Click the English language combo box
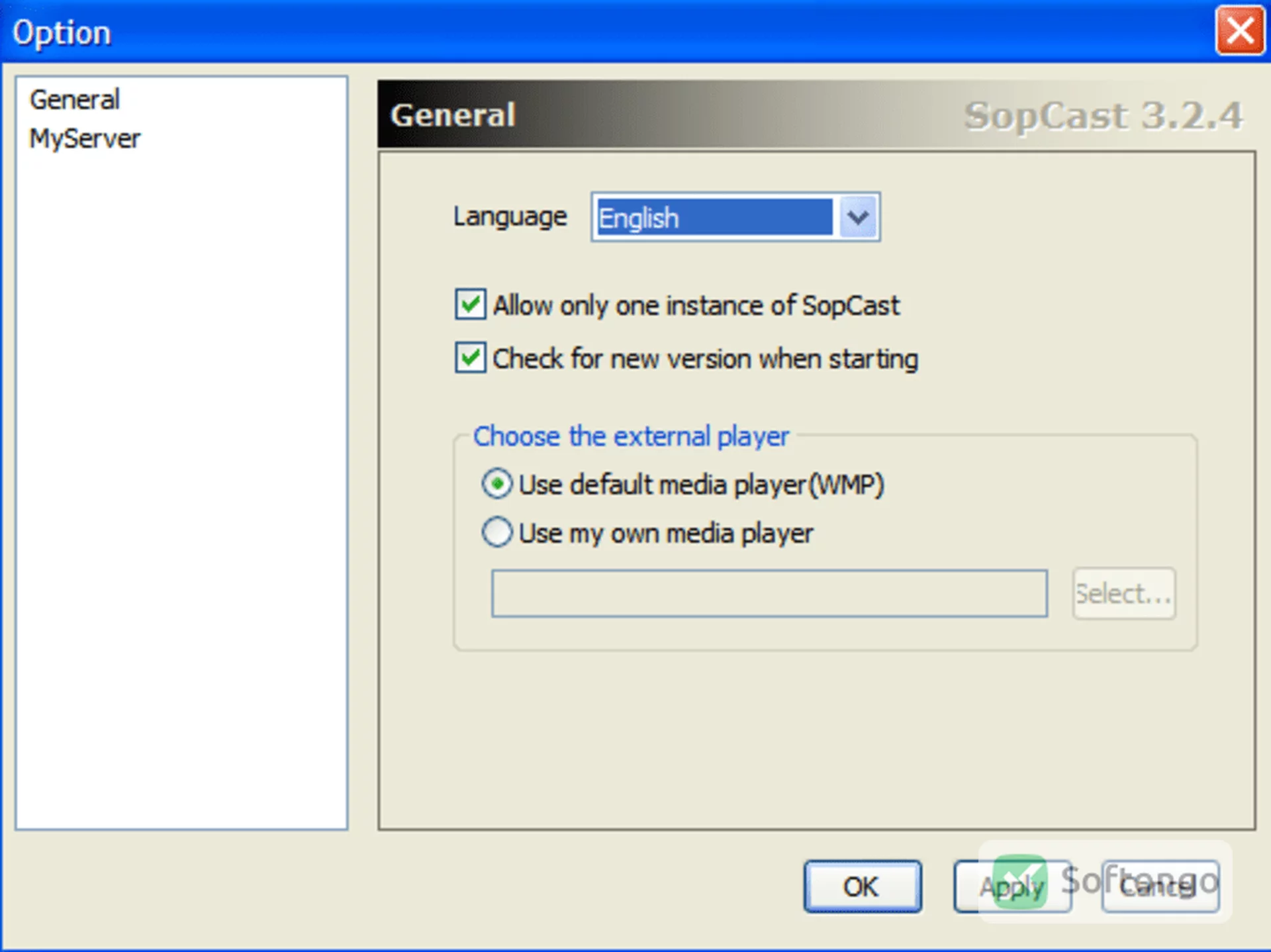 (x=735, y=217)
